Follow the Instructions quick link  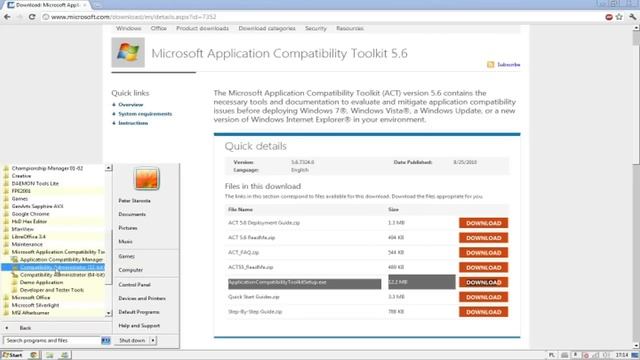tap(133, 123)
